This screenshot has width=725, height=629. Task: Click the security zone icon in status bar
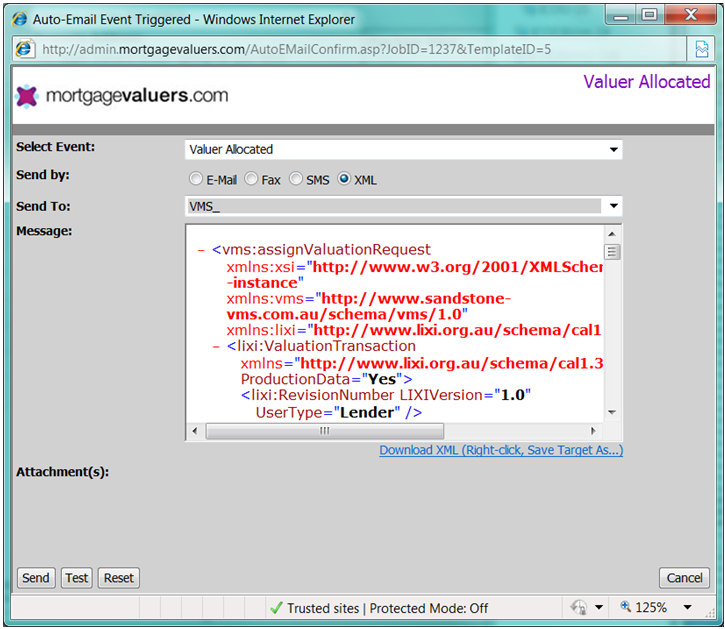[578, 607]
